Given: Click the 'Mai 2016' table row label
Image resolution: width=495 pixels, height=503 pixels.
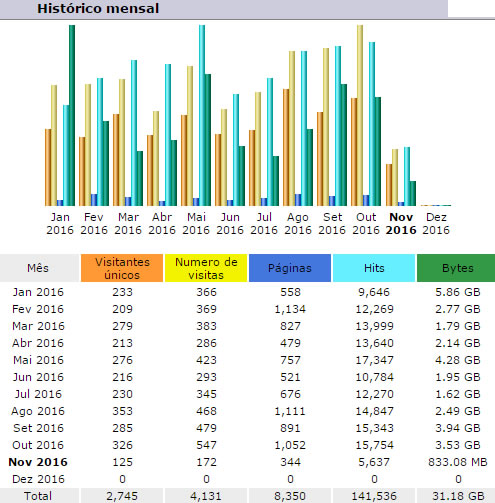Looking at the screenshot, I should click(38, 360).
